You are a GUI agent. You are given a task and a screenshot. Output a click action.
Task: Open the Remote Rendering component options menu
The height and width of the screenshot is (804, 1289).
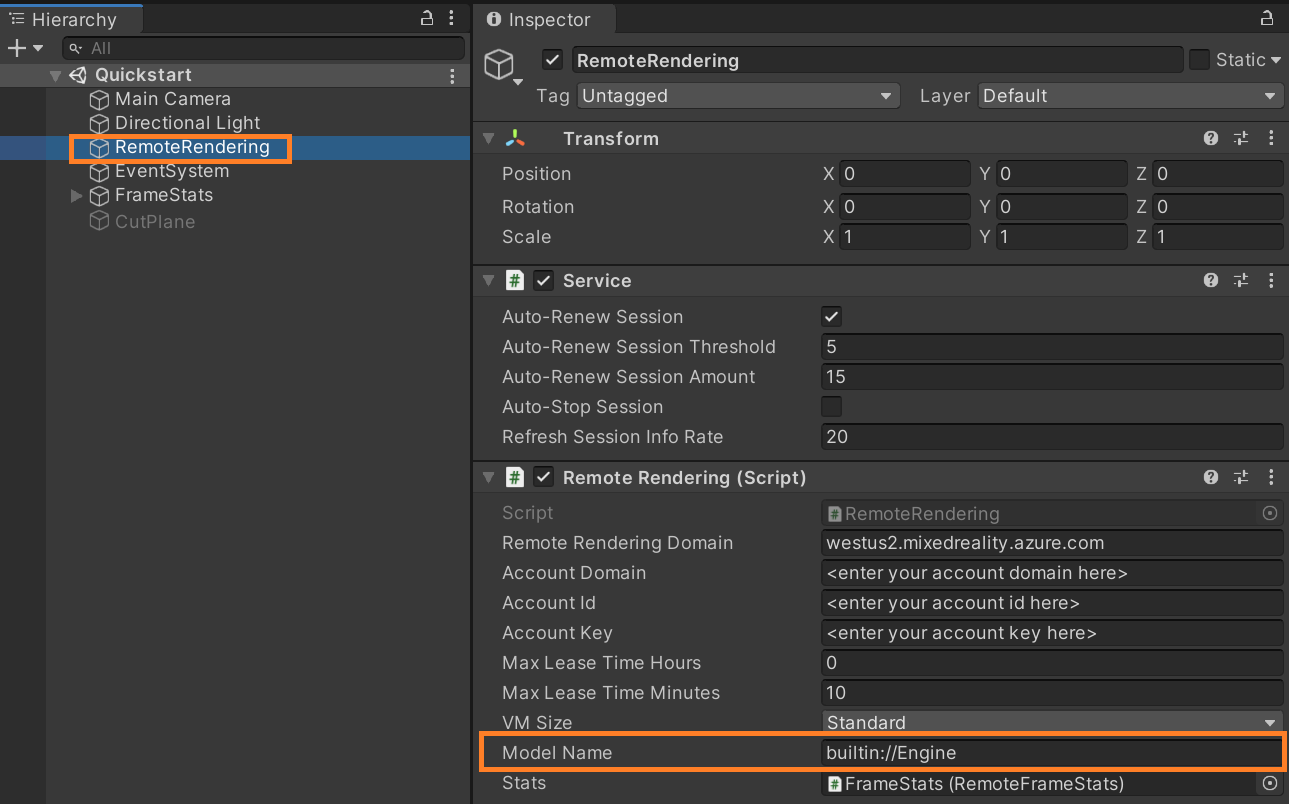click(1271, 477)
